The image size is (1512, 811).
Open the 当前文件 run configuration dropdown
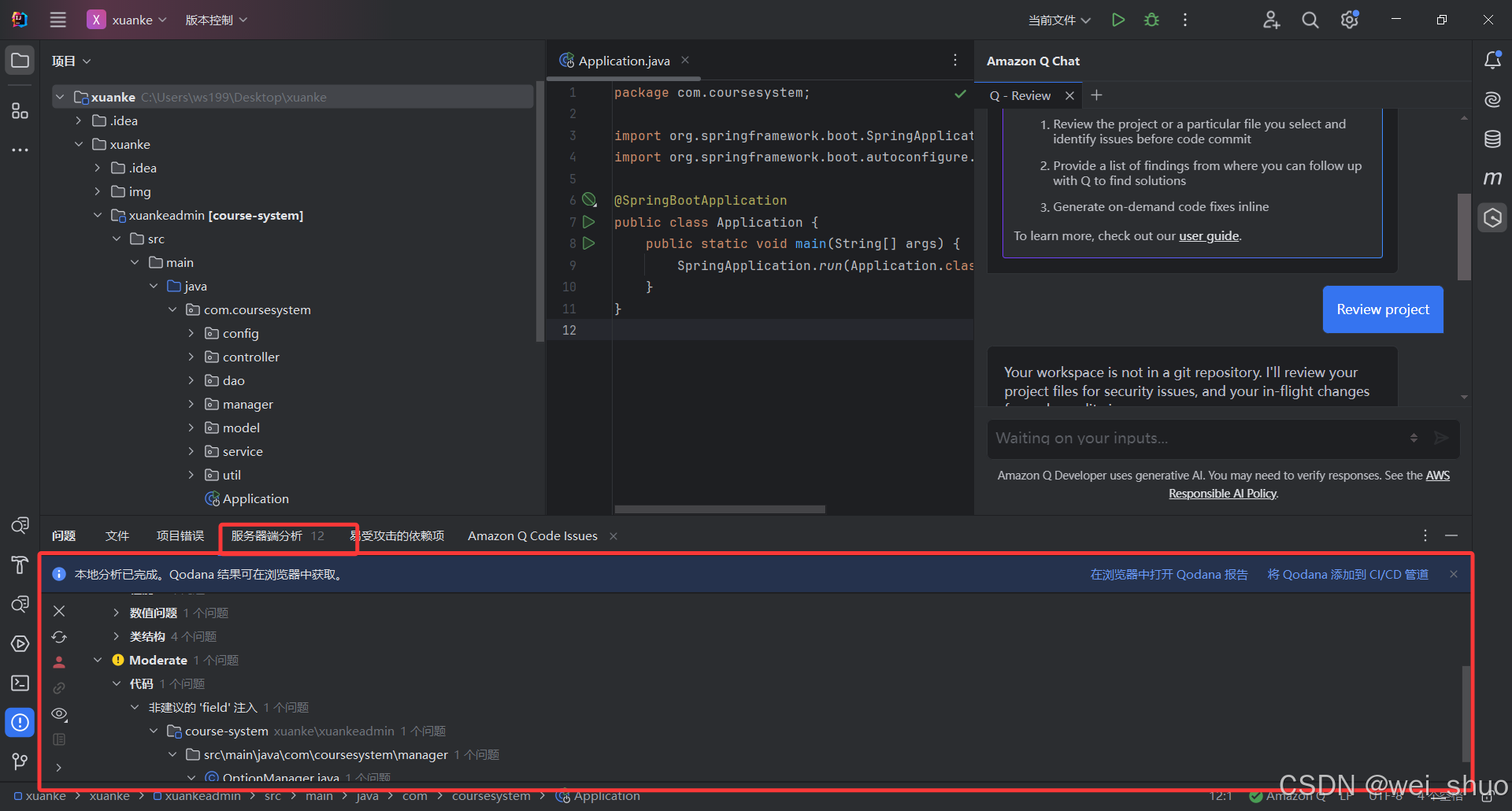1059,20
